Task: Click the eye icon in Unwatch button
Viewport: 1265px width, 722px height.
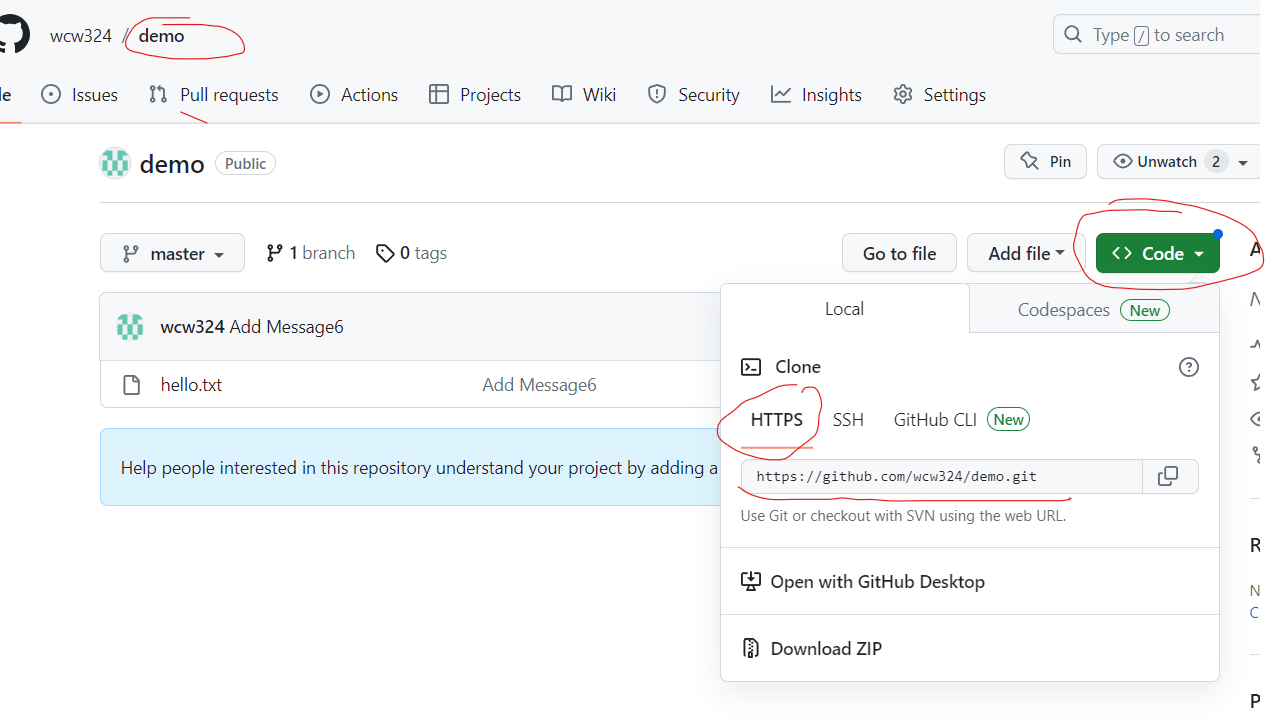Action: coord(1122,161)
